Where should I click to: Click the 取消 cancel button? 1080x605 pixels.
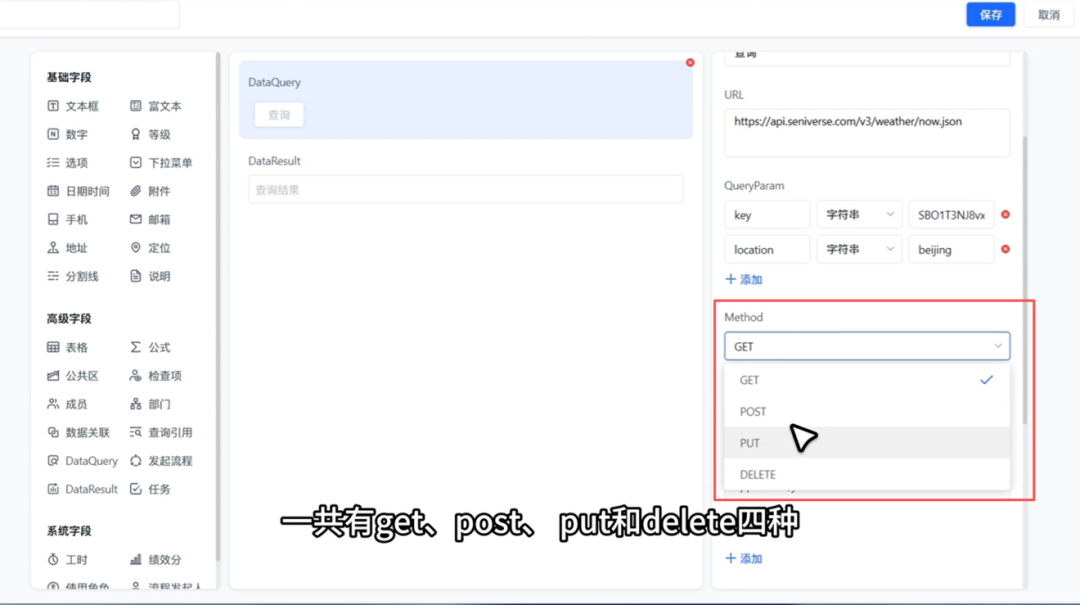tap(1048, 14)
